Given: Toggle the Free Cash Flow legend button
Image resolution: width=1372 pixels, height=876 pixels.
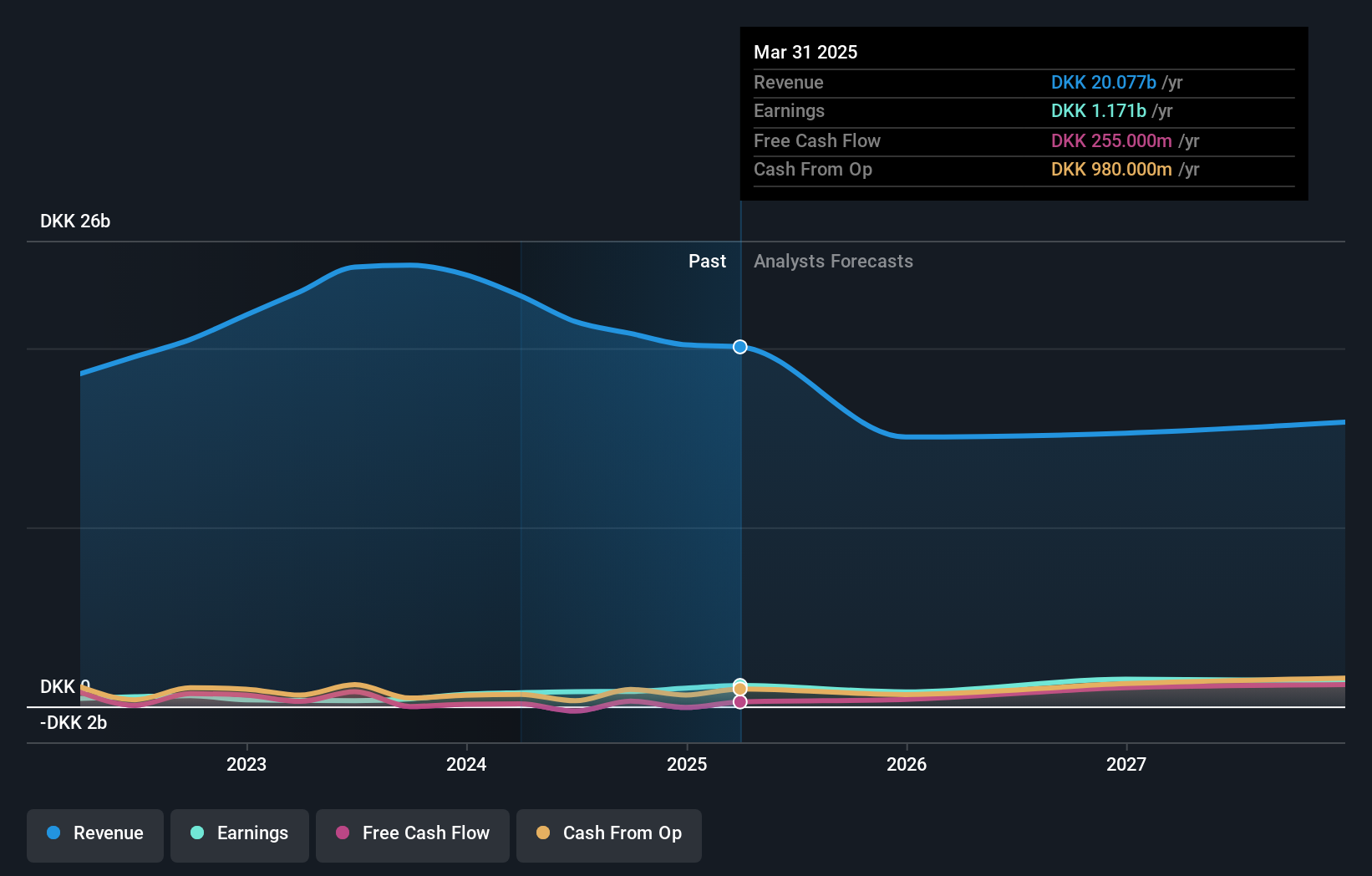Looking at the screenshot, I should click(x=413, y=835).
